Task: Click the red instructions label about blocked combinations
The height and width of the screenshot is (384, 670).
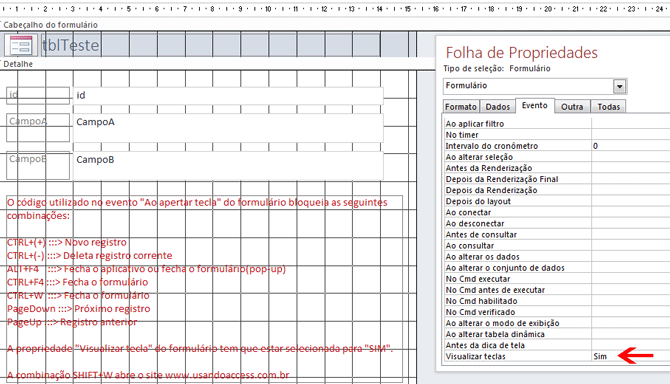Action: (x=204, y=289)
